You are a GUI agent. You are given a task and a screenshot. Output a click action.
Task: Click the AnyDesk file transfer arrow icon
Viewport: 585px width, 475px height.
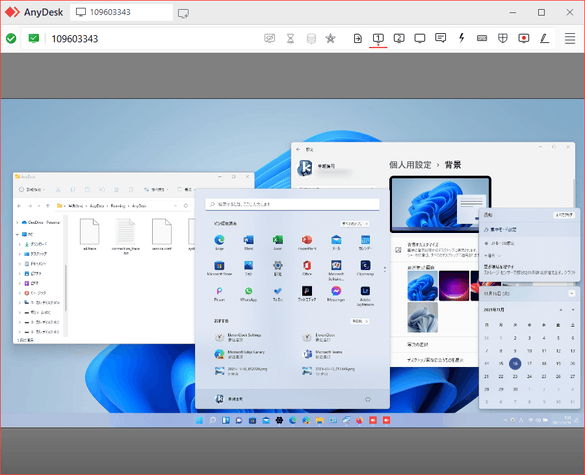[357, 38]
